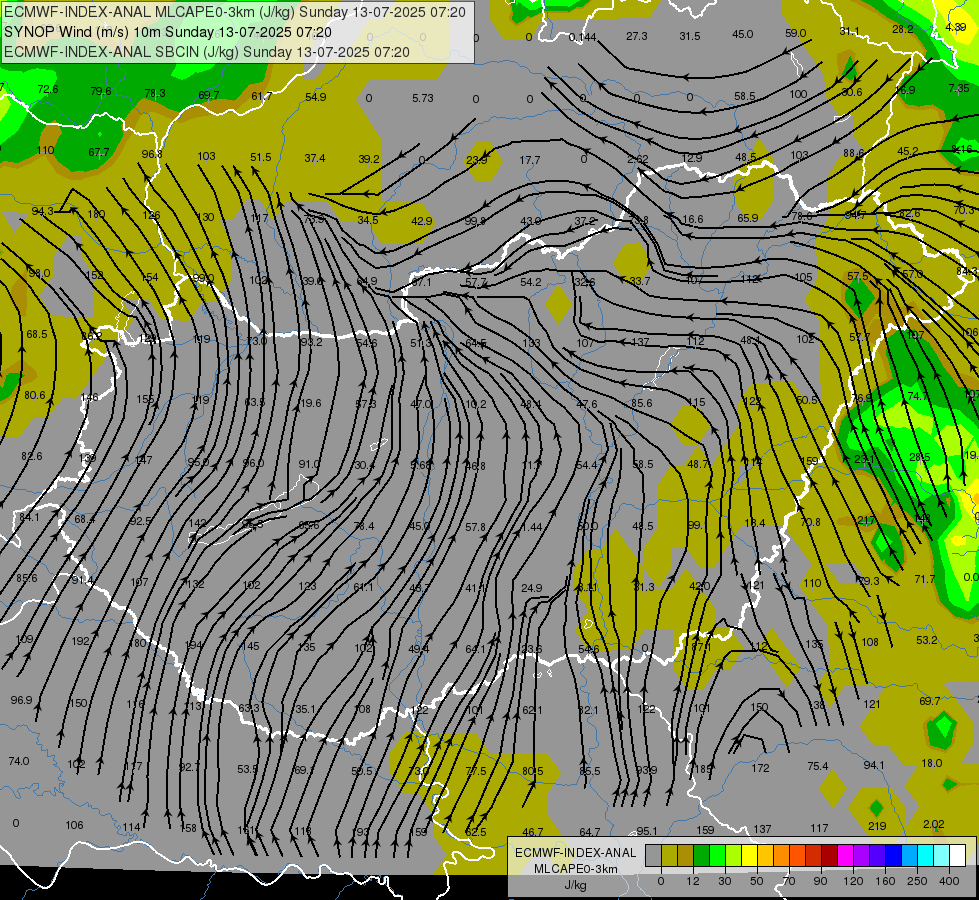Image resolution: width=979 pixels, height=900 pixels.
Task: Click the 59.0 value on the map
Action: (x=795, y=33)
